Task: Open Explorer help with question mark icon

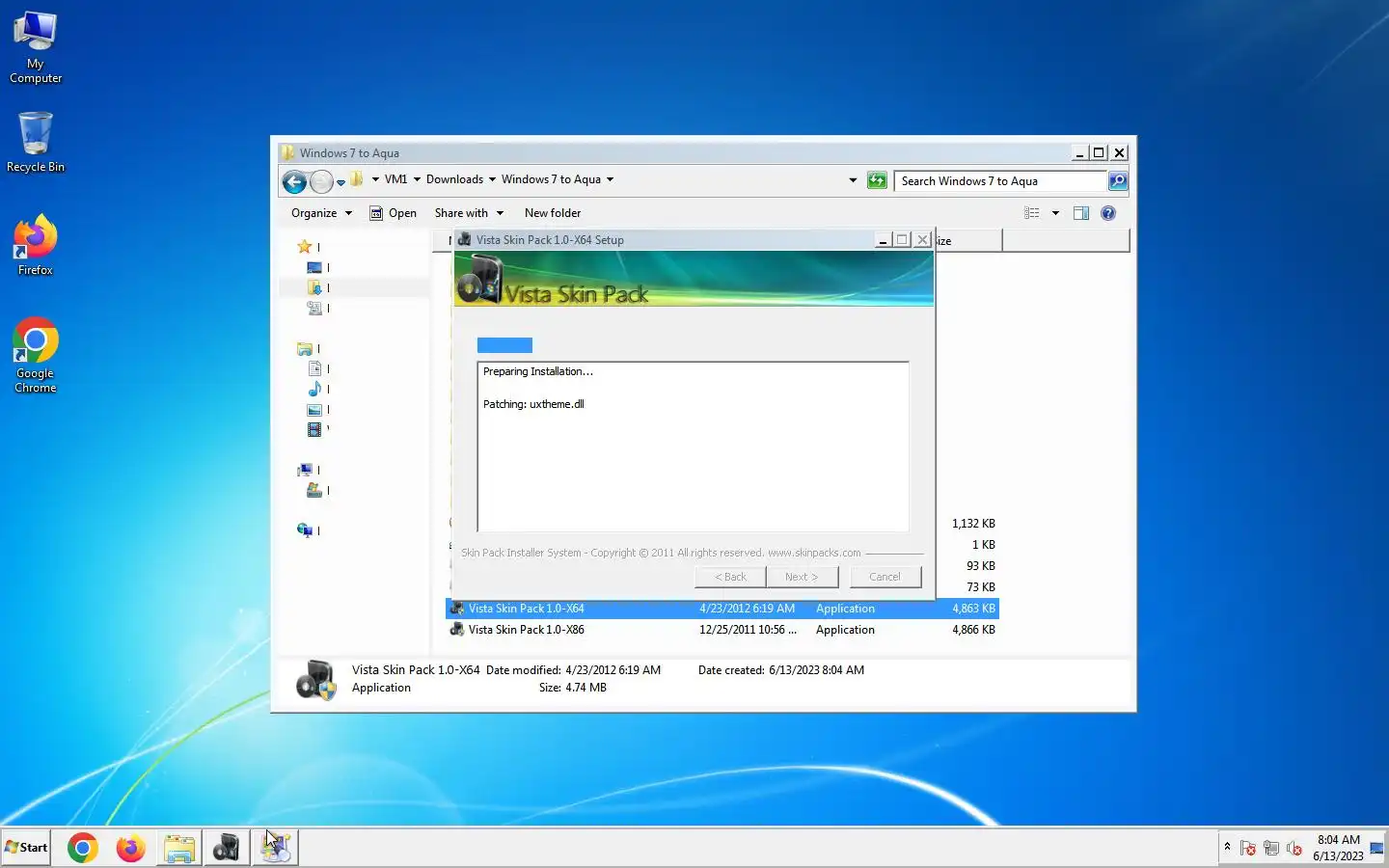Action: (1108, 213)
